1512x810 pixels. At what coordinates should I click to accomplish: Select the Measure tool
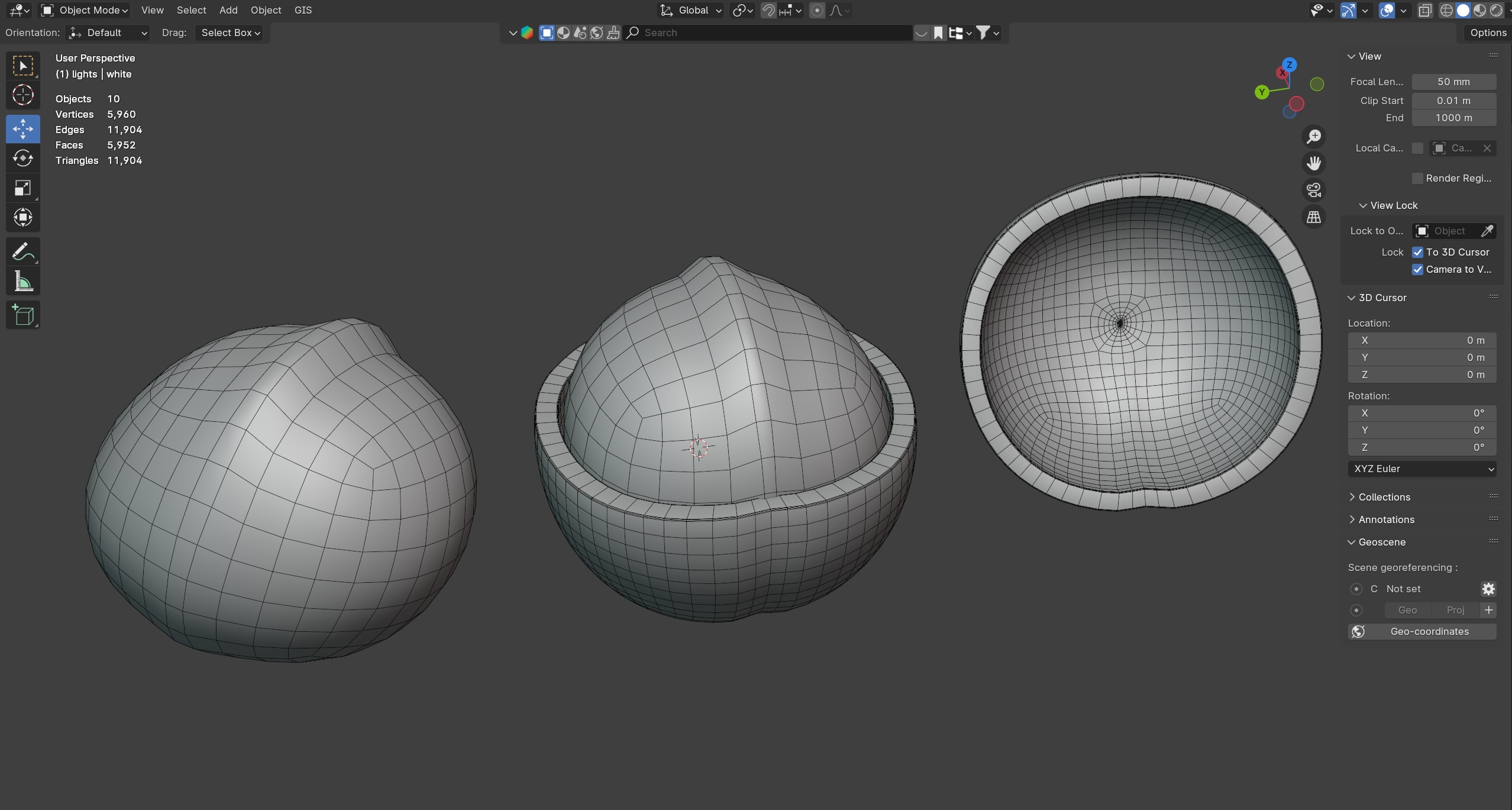point(22,282)
